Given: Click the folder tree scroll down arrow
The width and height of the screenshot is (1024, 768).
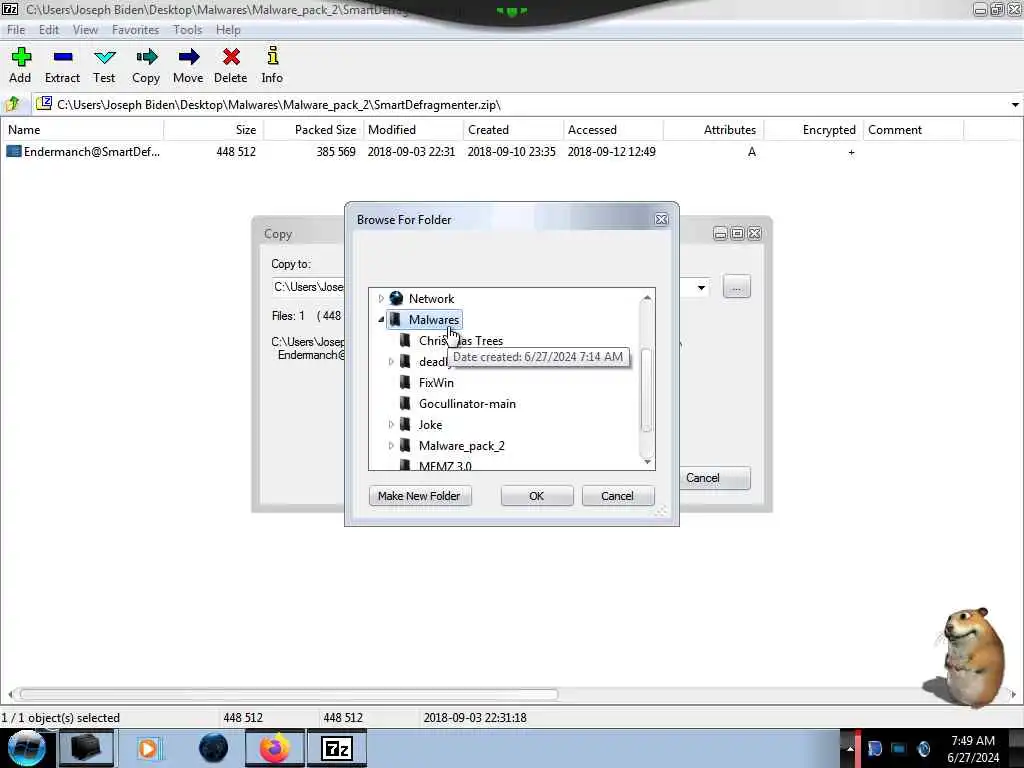Looking at the screenshot, I should click(647, 461).
